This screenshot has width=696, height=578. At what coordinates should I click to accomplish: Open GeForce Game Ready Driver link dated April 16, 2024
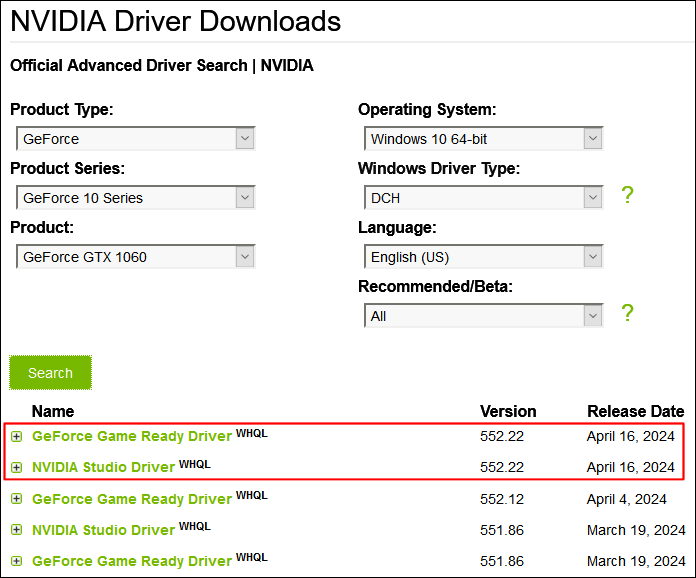[132, 436]
